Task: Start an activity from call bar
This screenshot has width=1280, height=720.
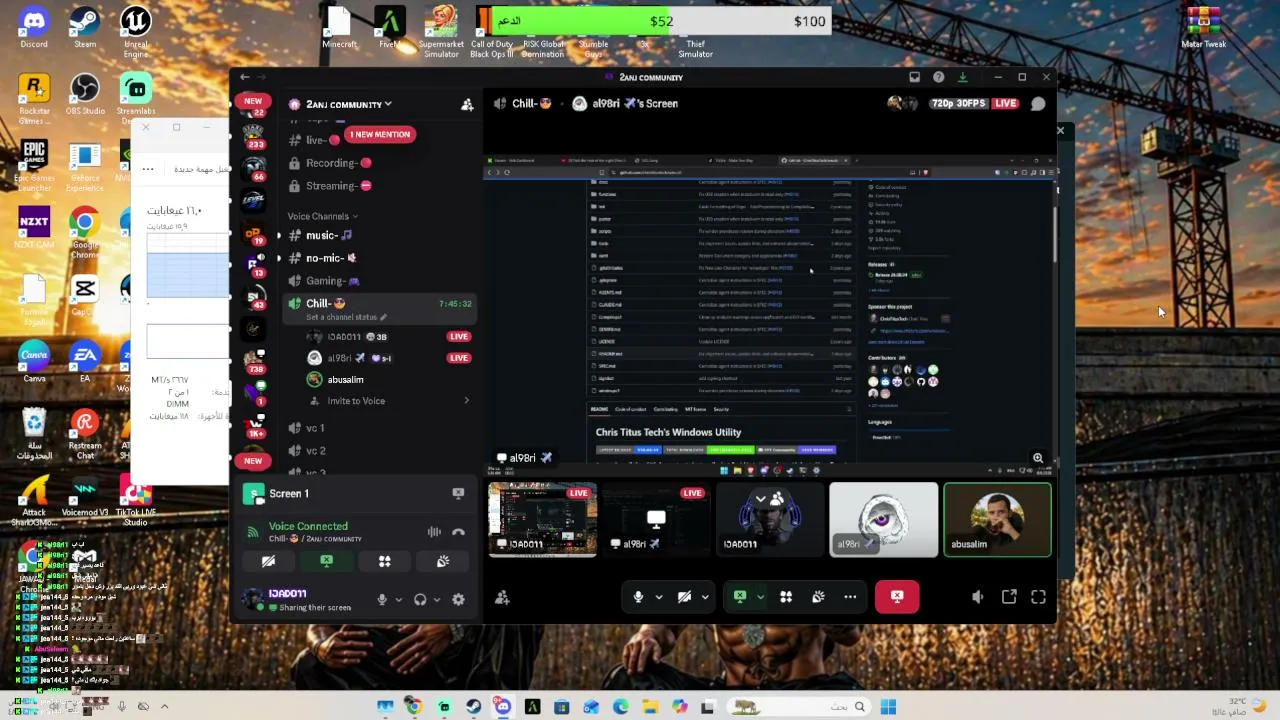Action: [786, 597]
